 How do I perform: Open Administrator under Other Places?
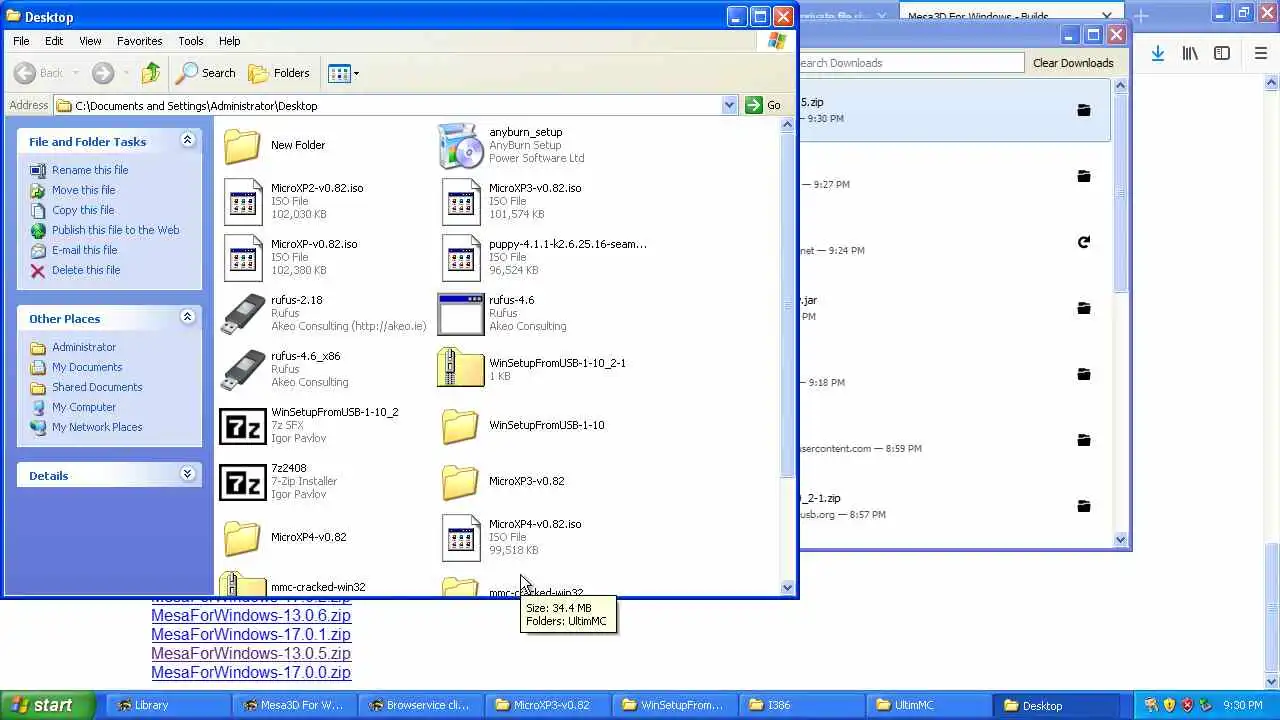84,347
